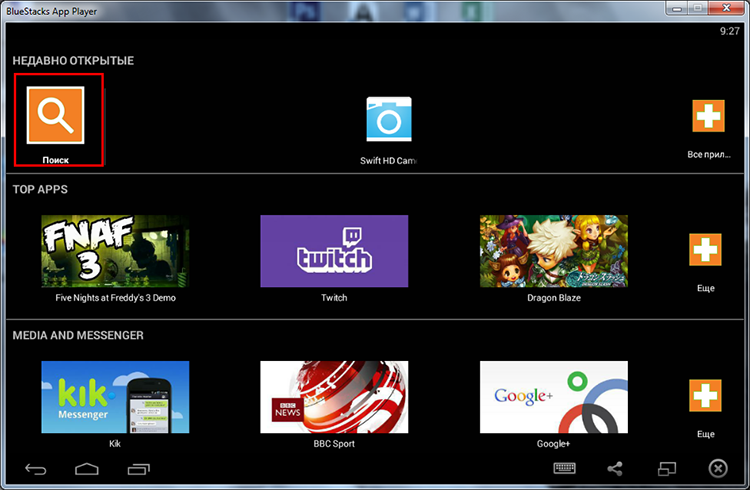750x490 pixels.
Task: Click the Поиск label
Action: 55,160
